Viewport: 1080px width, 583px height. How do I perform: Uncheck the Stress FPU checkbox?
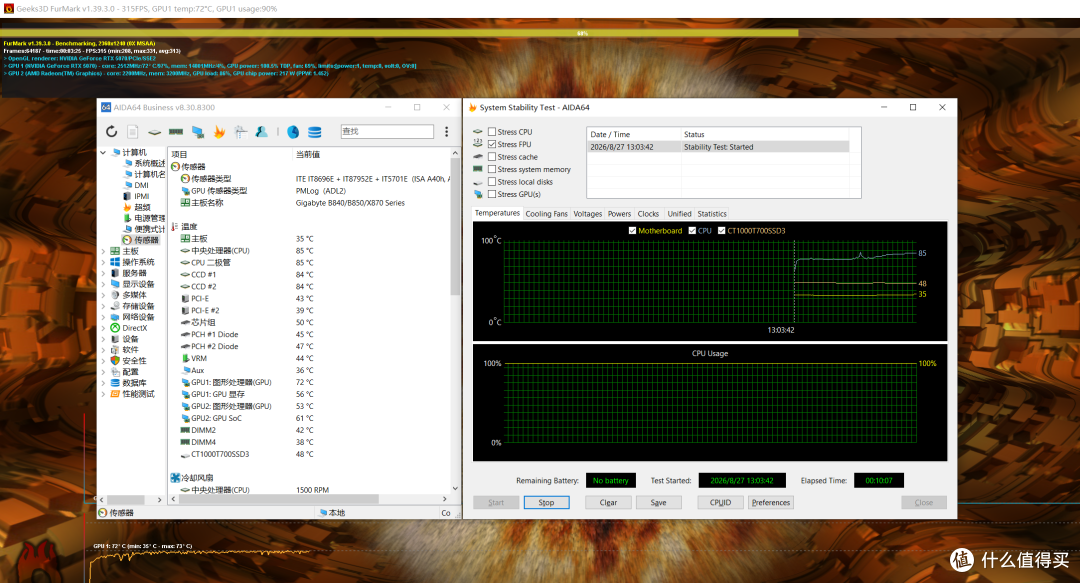pos(492,144)
